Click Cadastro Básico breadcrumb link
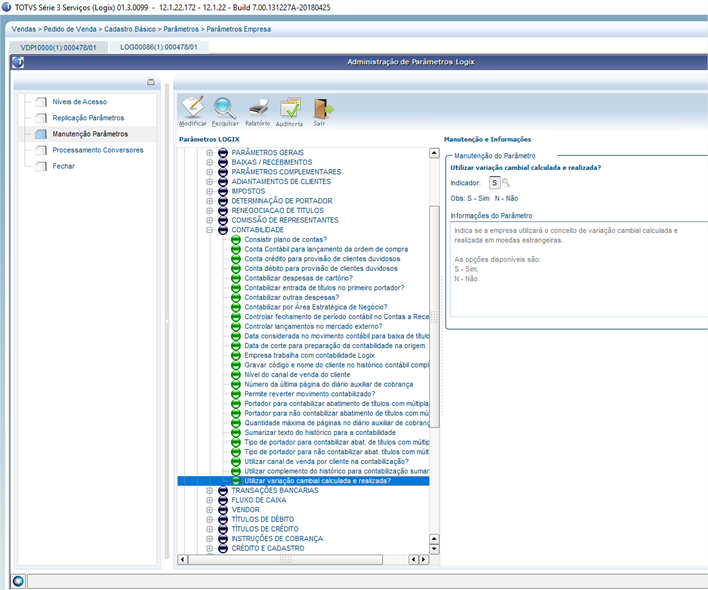The width and height of the screenshot is (708, 590). [130, 29]
